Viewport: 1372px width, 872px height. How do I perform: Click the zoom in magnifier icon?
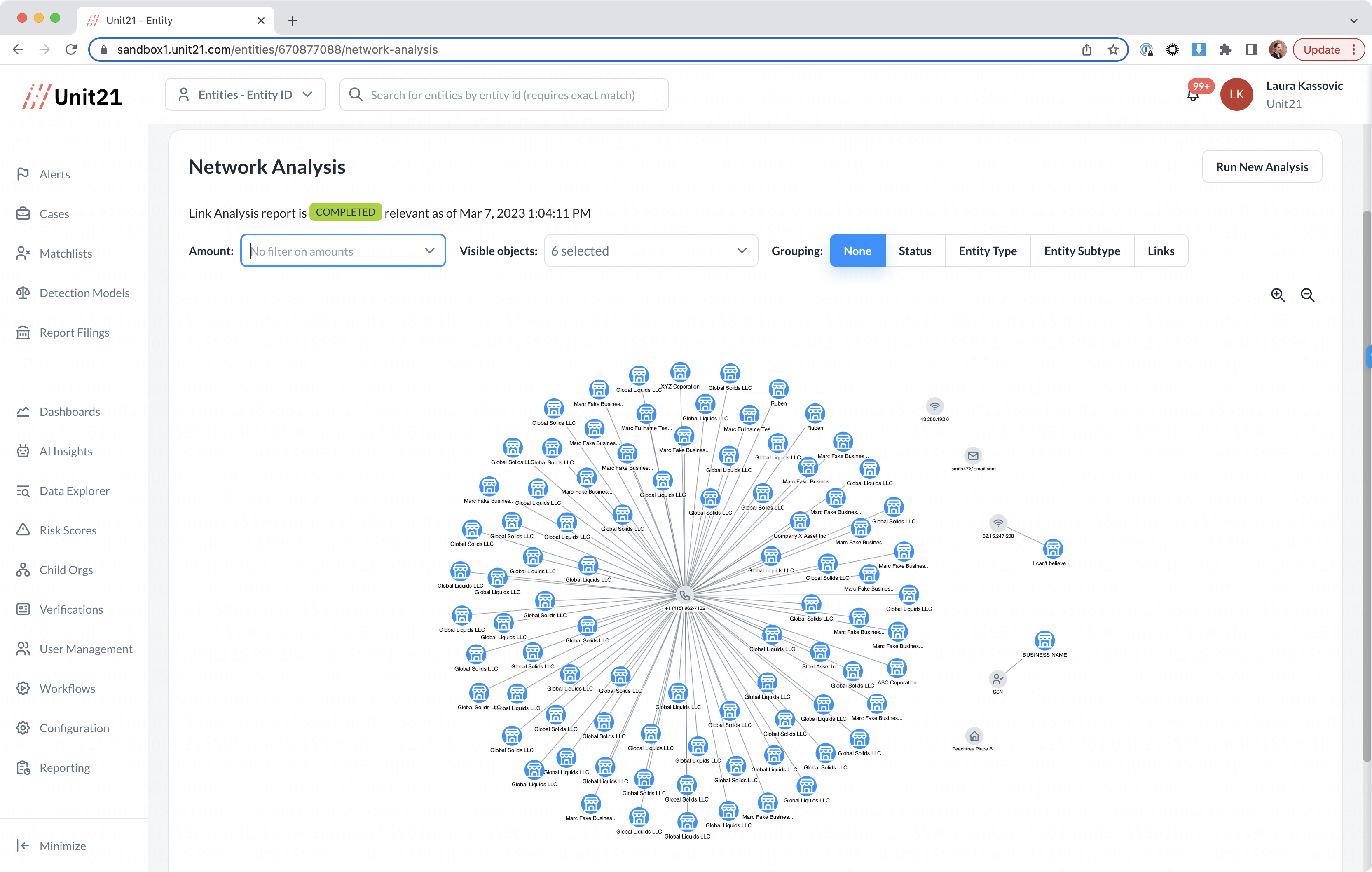click(1277, 295)
